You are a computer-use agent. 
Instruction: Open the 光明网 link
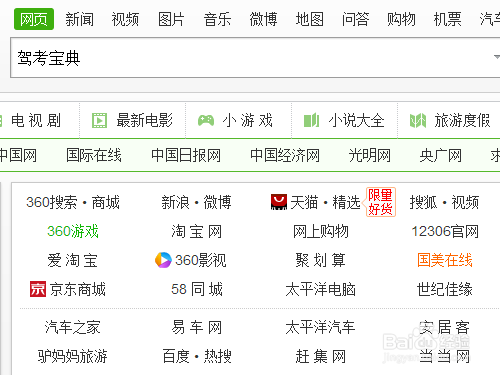(370, 155)
